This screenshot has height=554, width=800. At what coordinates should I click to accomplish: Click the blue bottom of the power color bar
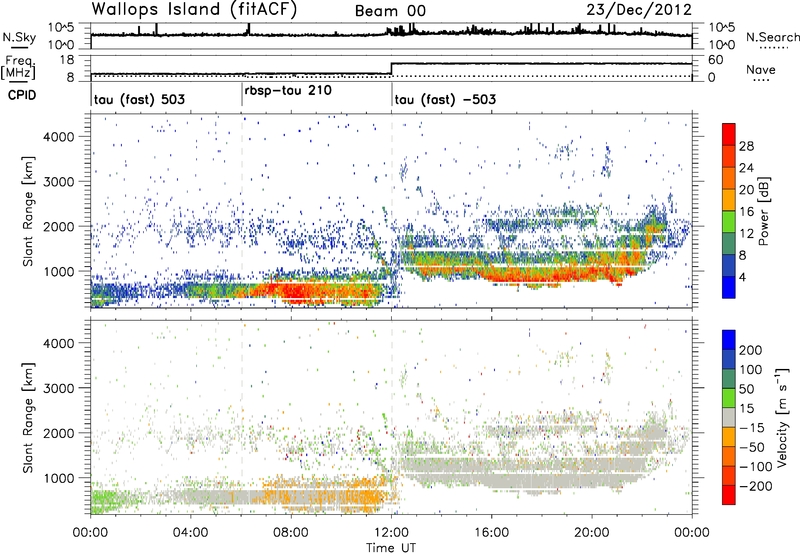click(x=729, y=288)
